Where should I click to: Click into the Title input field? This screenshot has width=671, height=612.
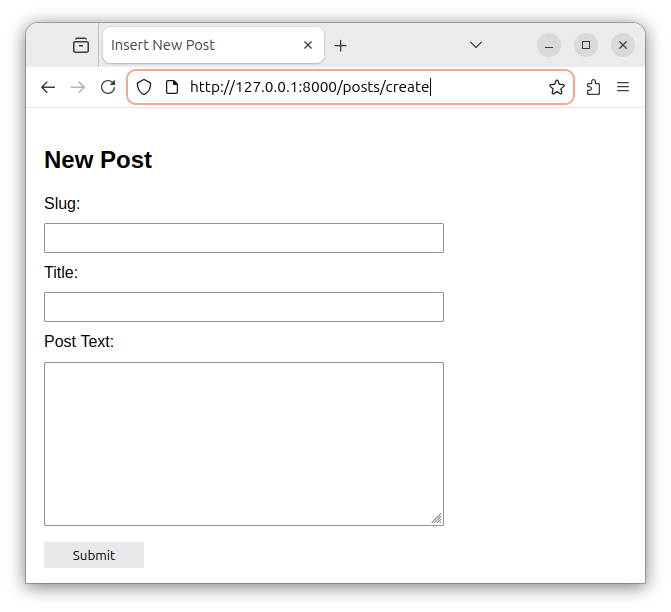[x=244, y=307]
